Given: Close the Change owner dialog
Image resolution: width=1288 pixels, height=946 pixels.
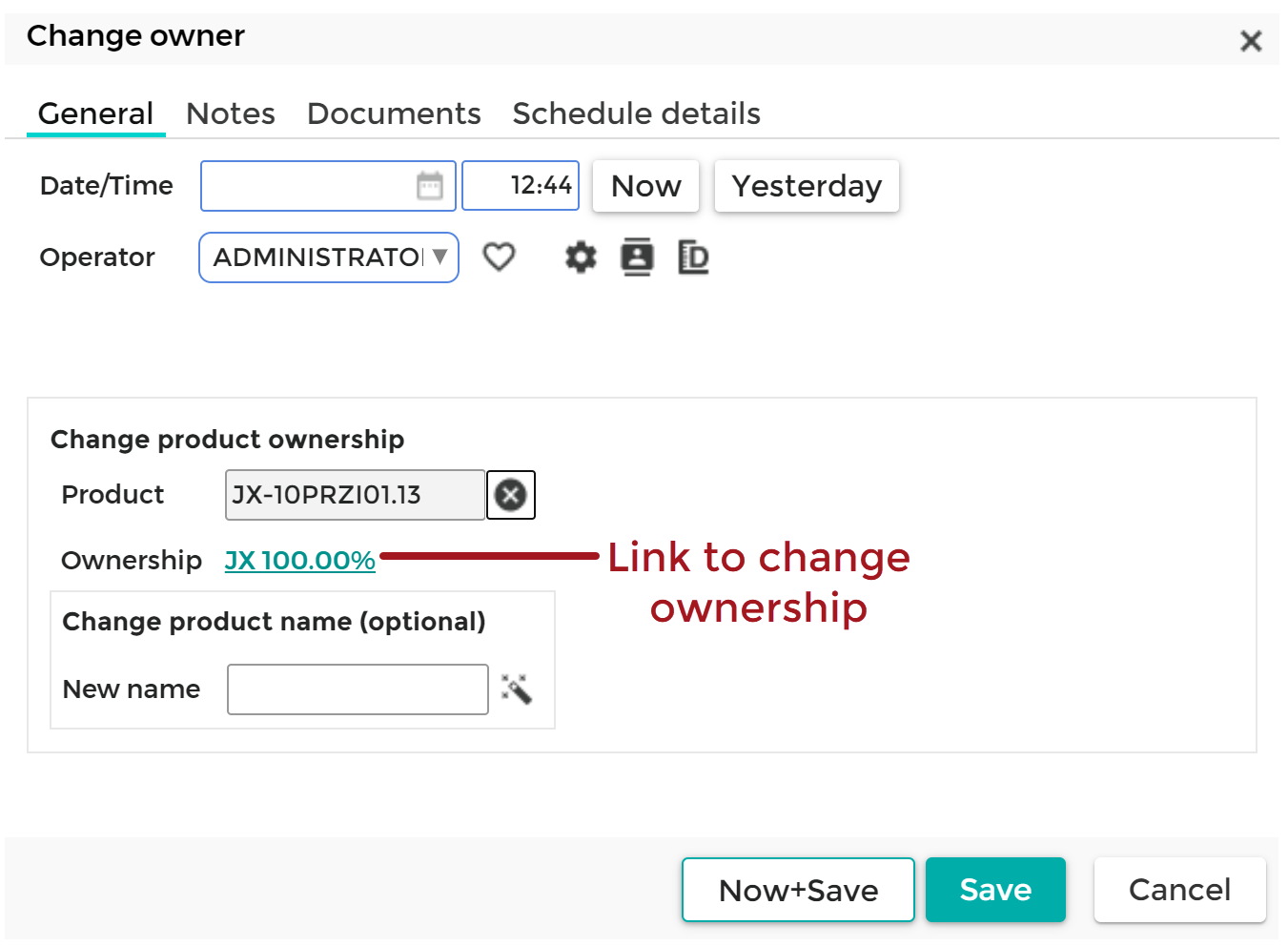Looking at the screenshot, I should [x=1250, y=40].
